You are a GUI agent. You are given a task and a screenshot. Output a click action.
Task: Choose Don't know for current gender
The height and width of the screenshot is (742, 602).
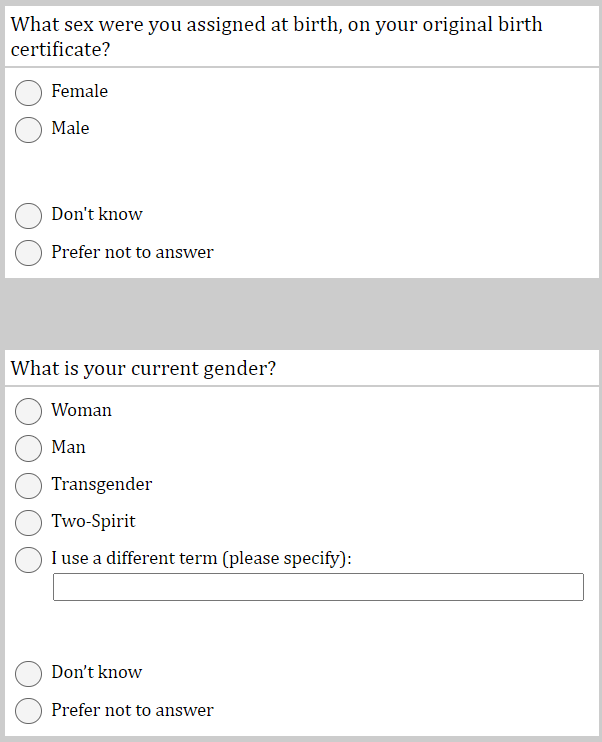pos(28,673)
